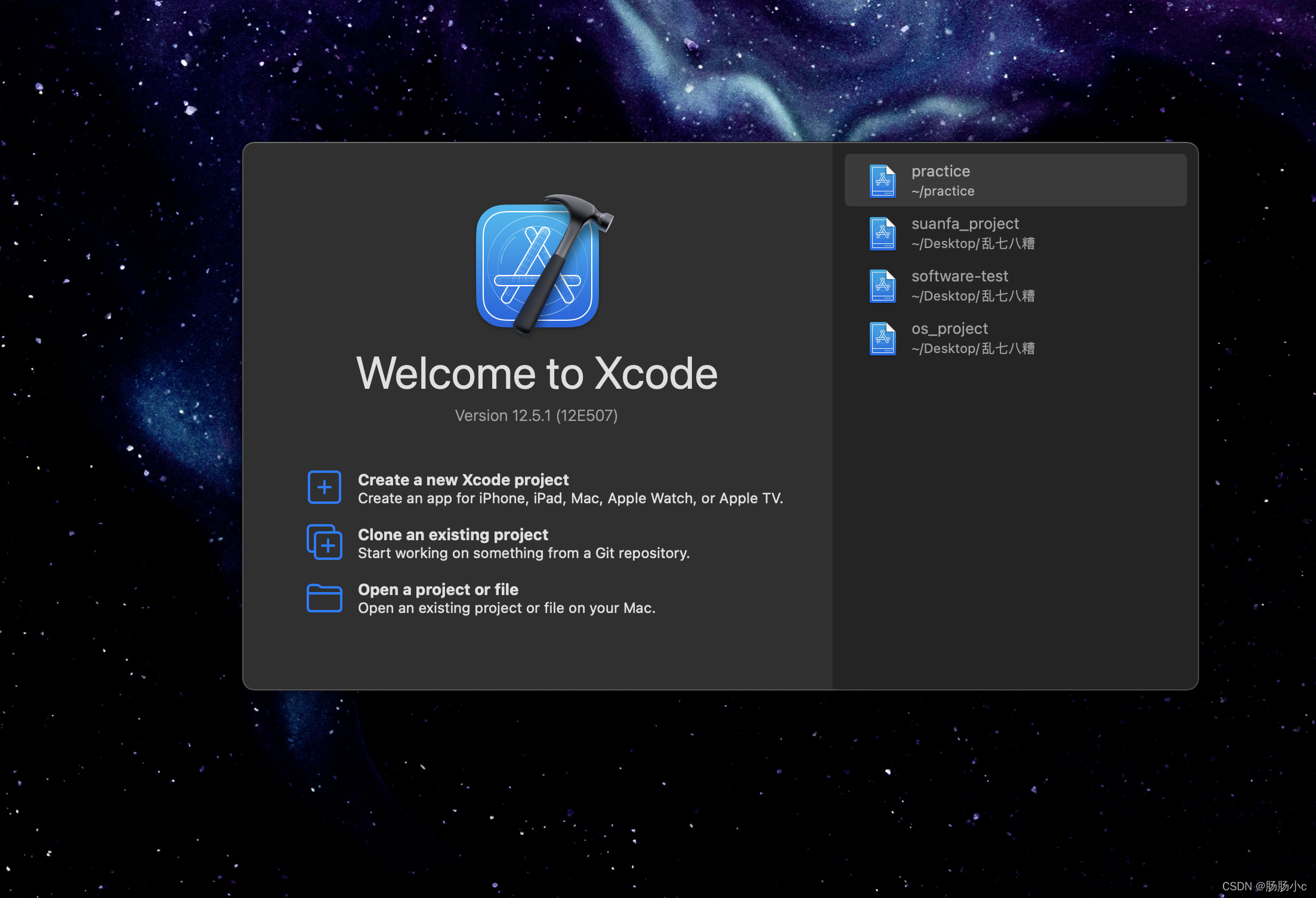This screenshot has width=1316, height=898.
Task: Click the Version 12.5.1 (12E507) label
Action: [536, 416]
